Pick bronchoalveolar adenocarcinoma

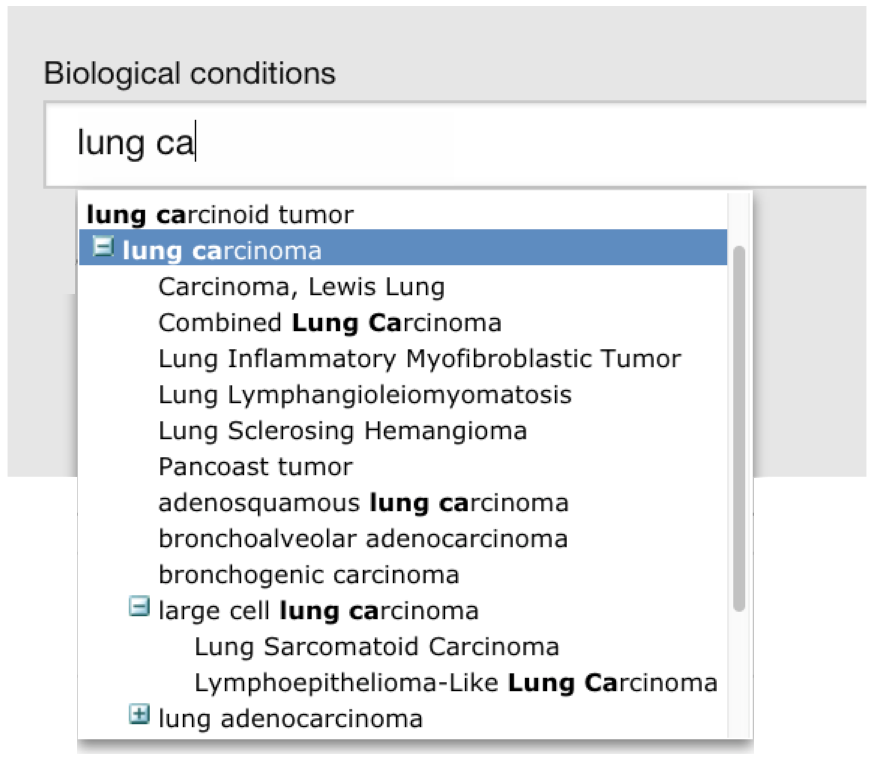[363, 539]
